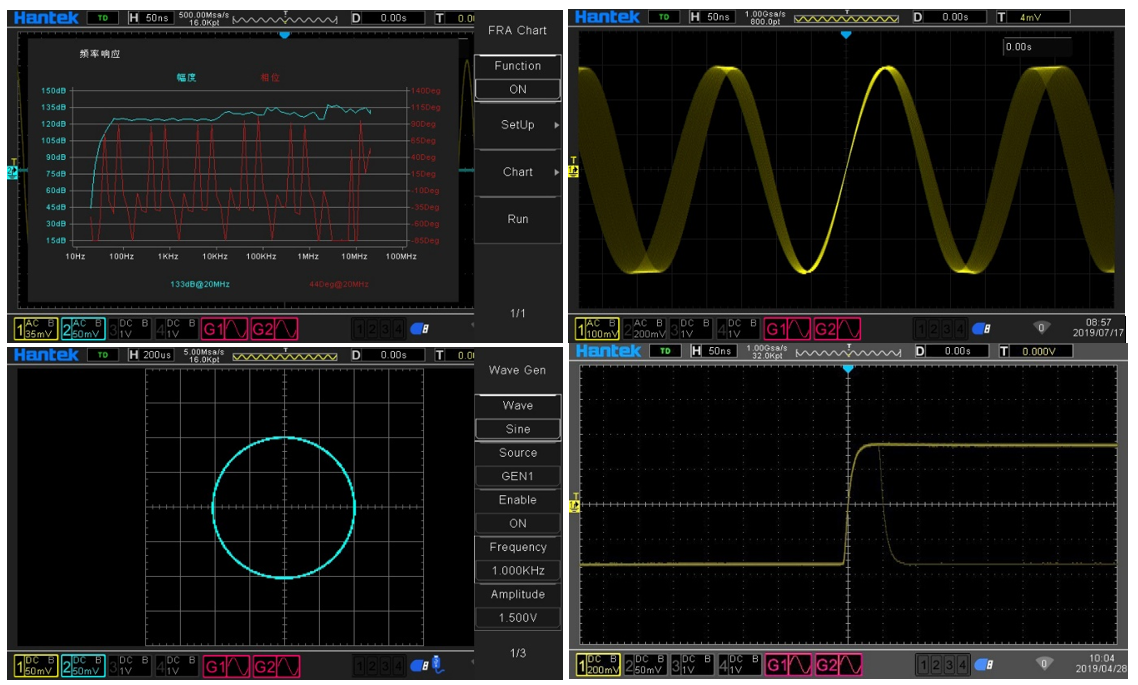Click the USB status icon in FRA Chart screen
The height and width of the screenshot is (685, 1138).
point(419,329)
